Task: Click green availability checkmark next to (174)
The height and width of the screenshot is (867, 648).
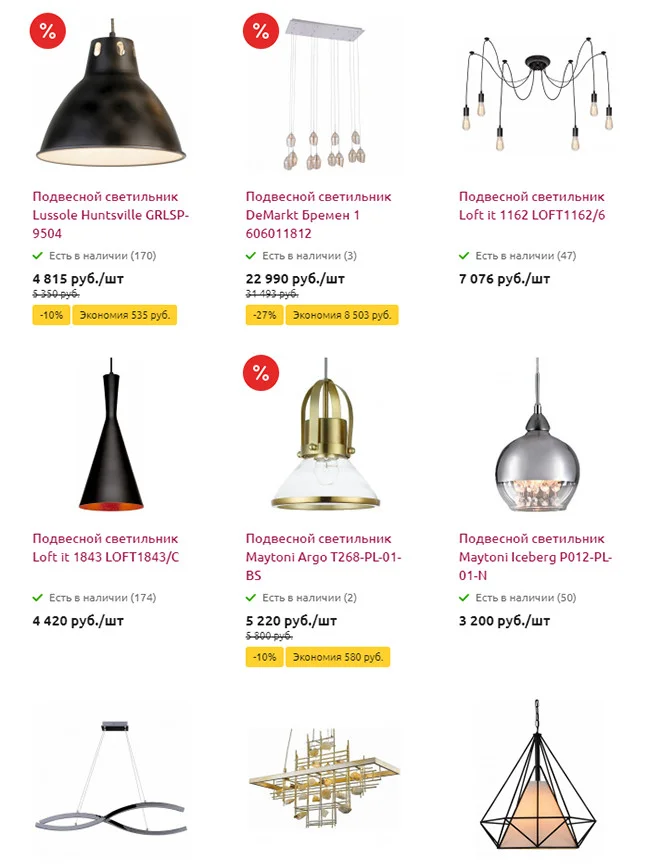Action: (38, 598)
